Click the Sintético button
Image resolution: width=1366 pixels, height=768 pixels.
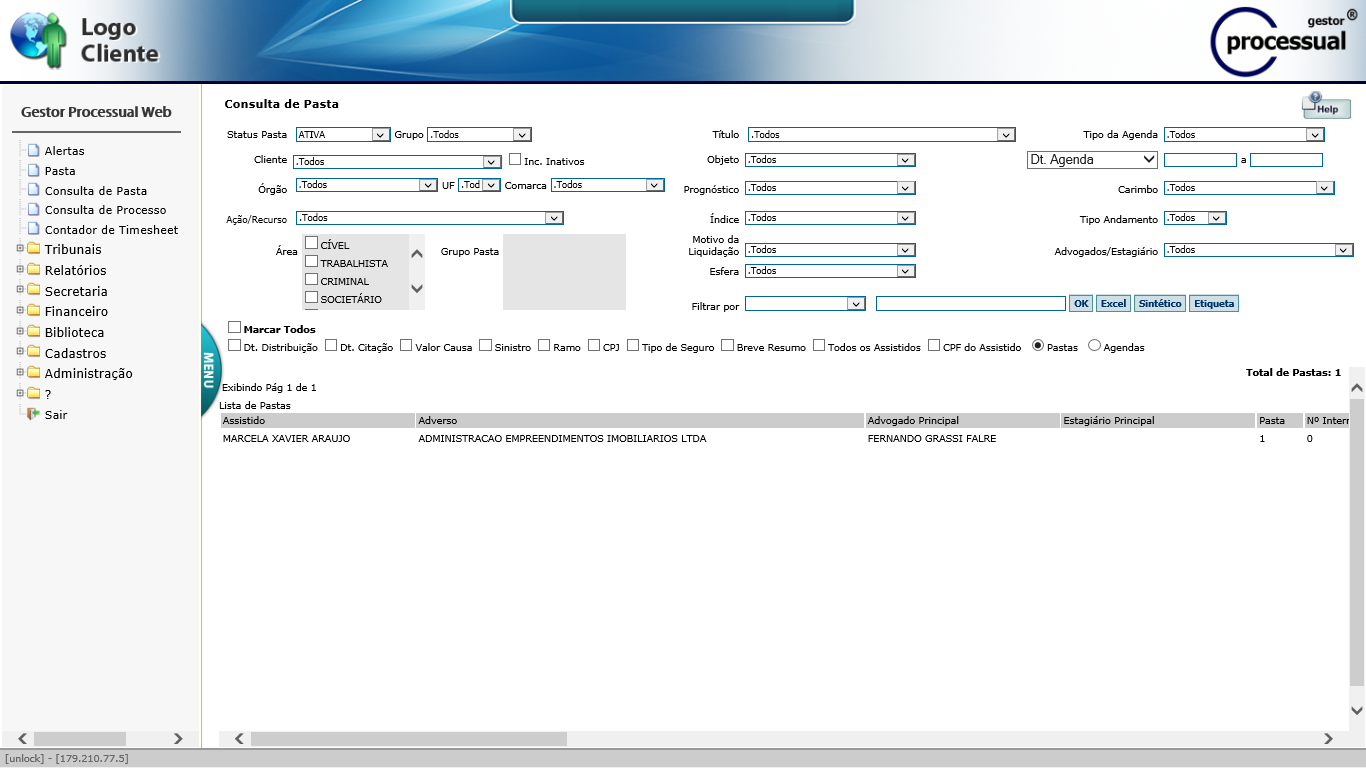[x=1160, y=304]
